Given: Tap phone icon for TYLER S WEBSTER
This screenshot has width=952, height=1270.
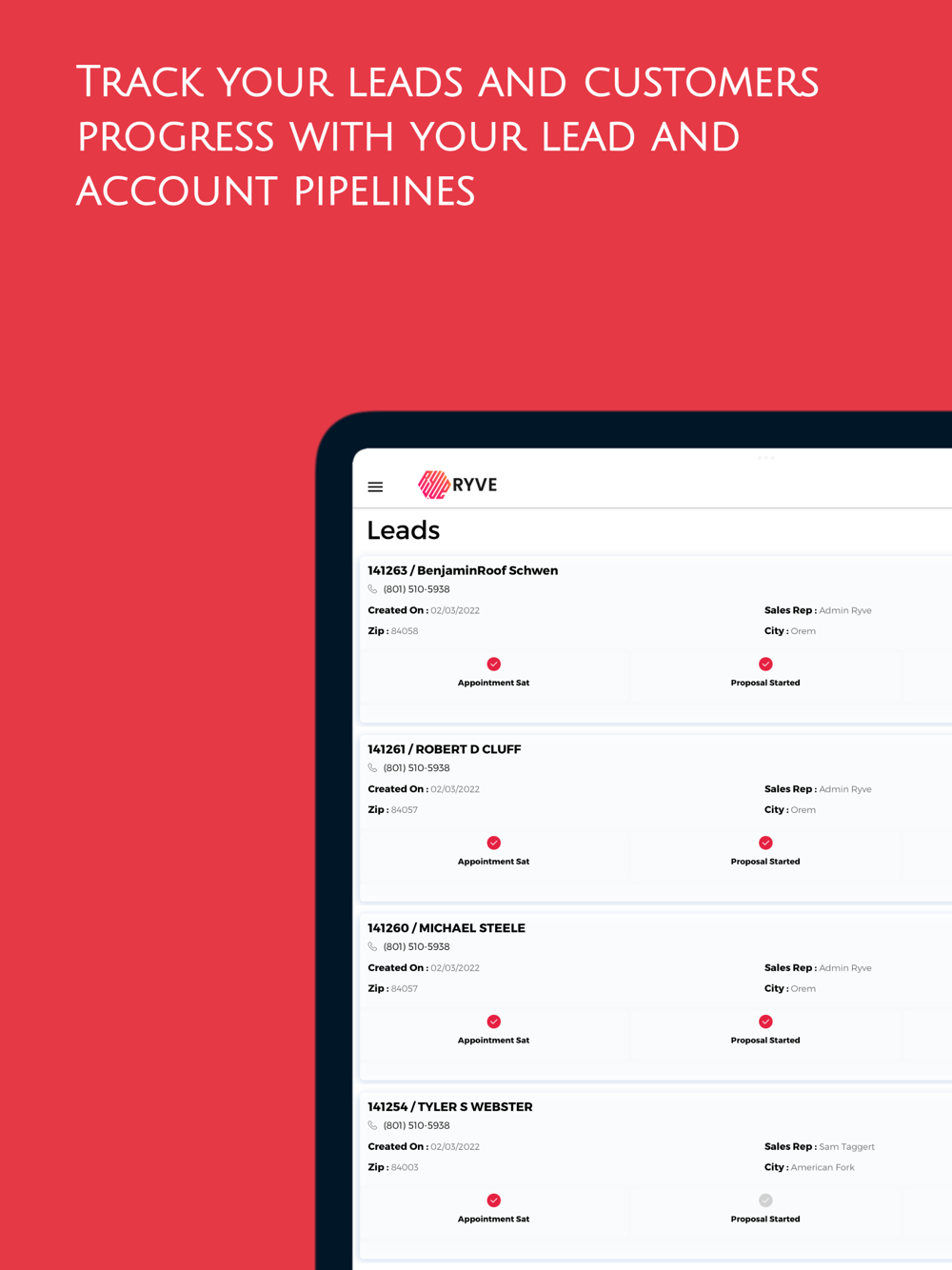Looking at the screenshot, I should click(x=373, y=1125).
